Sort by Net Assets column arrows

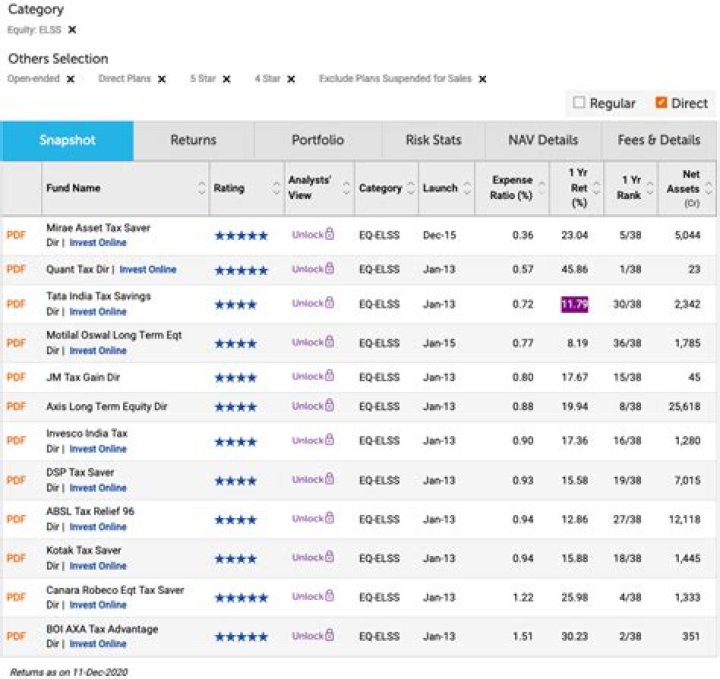click(x=709, y=188)
